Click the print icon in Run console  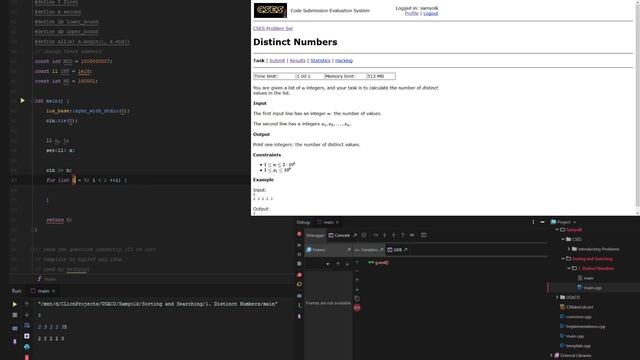(27, 347)
